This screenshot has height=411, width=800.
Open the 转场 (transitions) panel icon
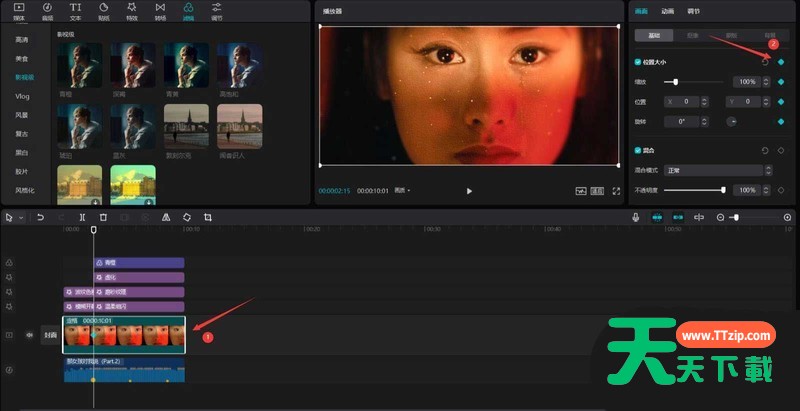(x=160, y=11)
